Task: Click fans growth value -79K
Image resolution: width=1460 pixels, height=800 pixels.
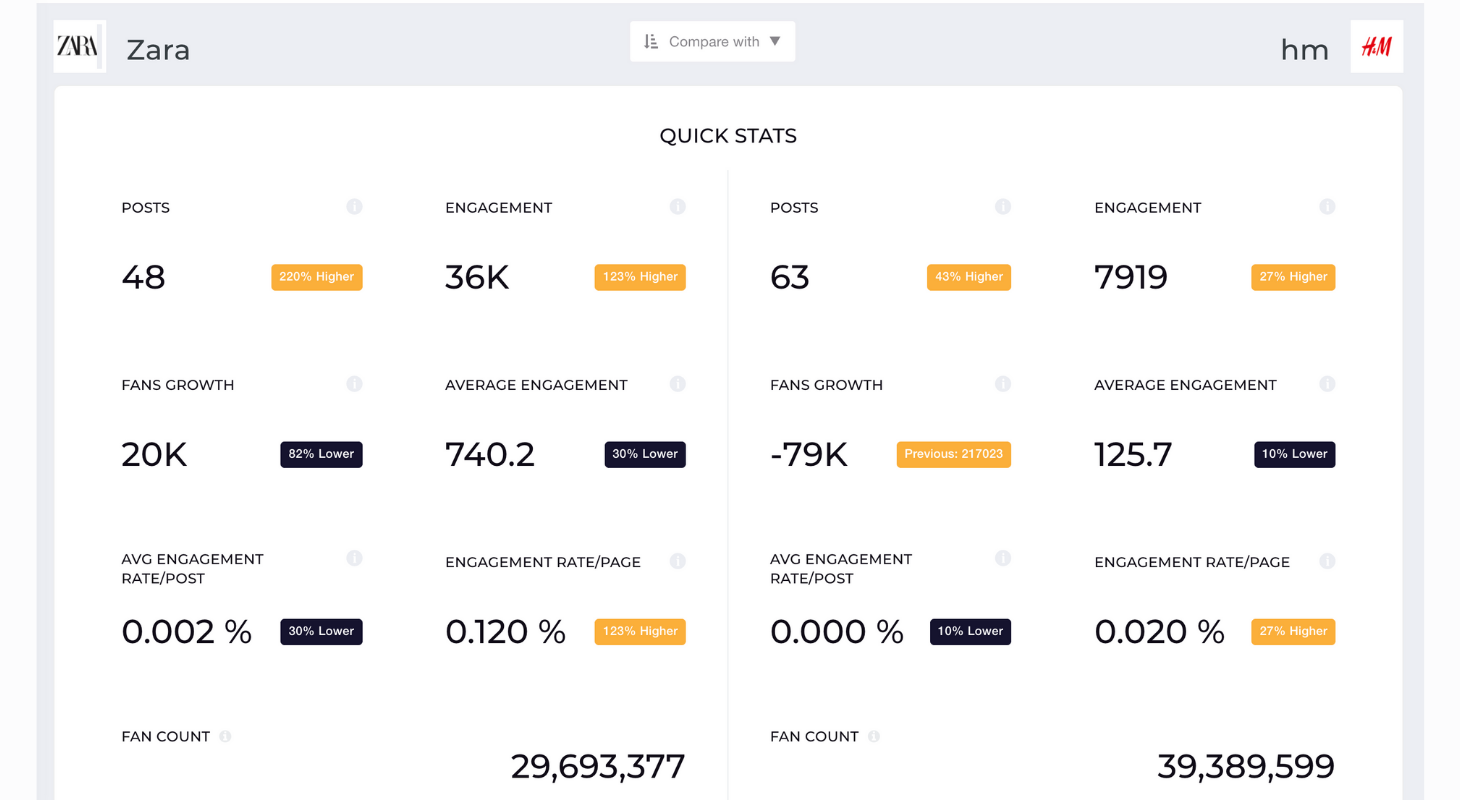Action: pyautogui.click(x=809, y=455)
